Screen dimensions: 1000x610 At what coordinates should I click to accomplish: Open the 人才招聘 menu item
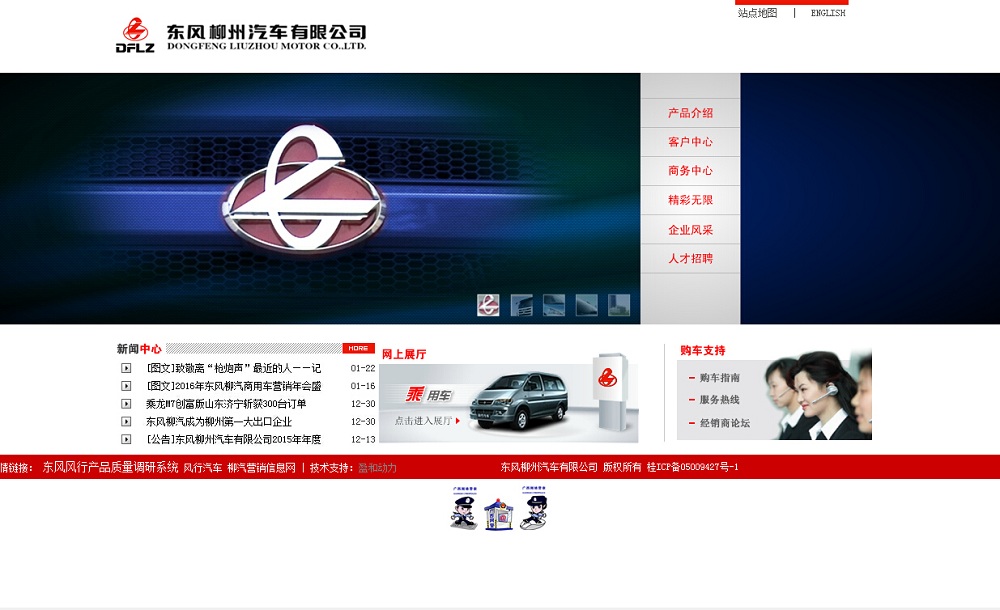click(690, 258)
